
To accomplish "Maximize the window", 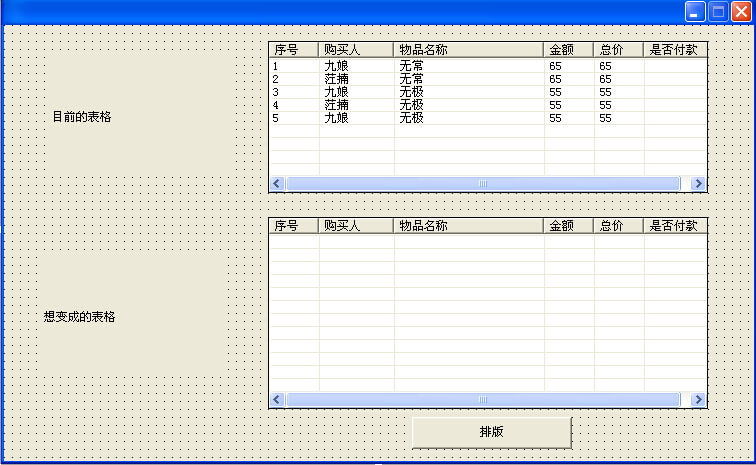I will point(718,12).
